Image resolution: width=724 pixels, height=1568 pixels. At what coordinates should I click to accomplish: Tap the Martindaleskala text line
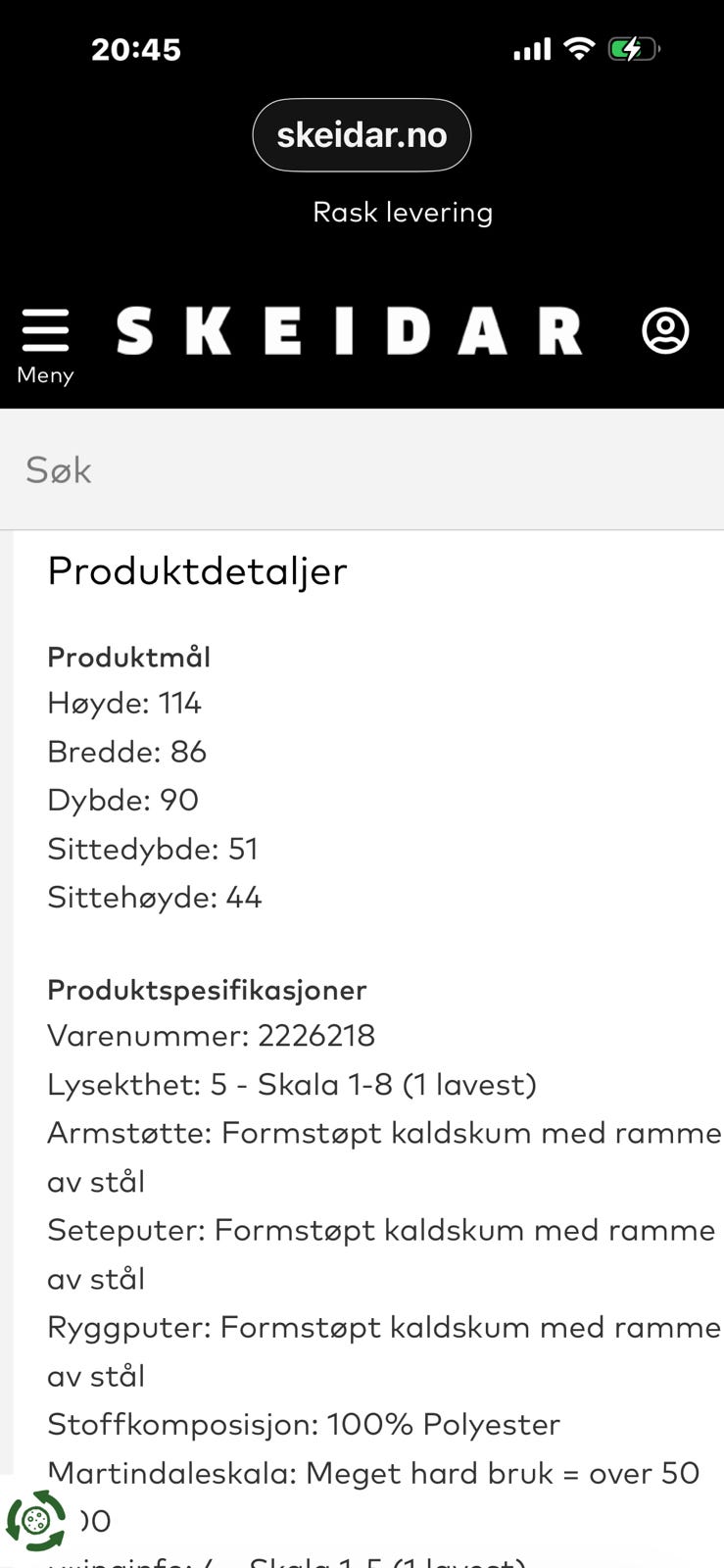point(372,1473)
